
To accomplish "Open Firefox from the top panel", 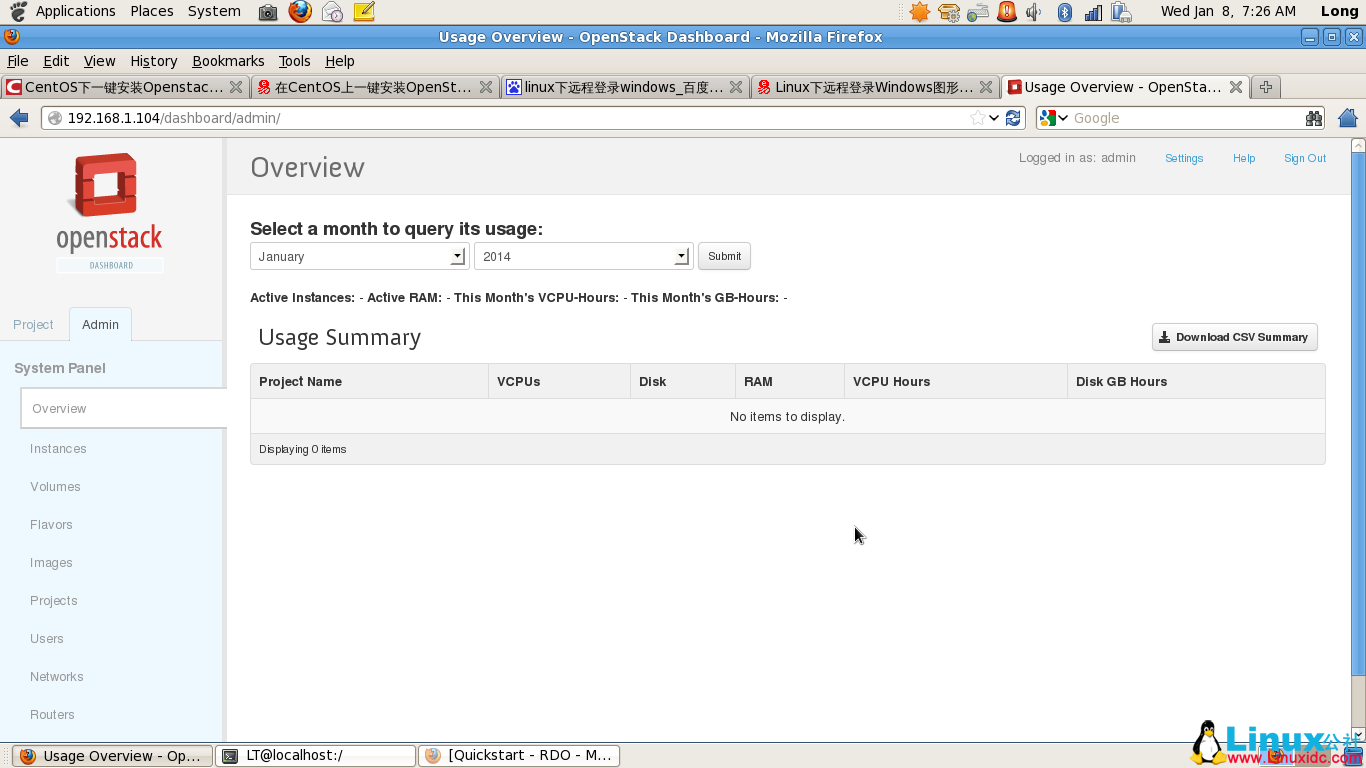I will pyautogui.click(x=298, y=11).
